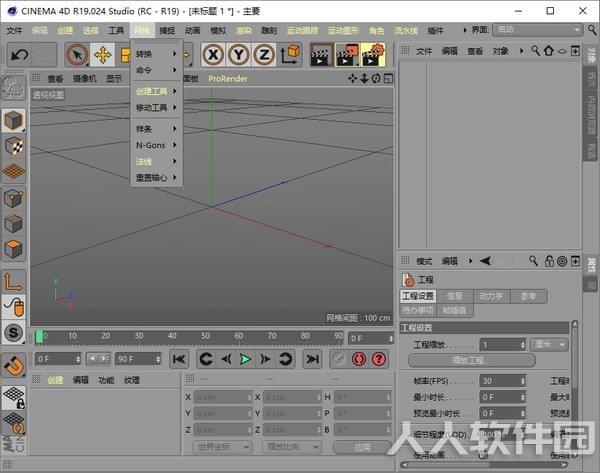Screen dimensions: 600x473
Task: Switch to Points mode icon
Action: [x=13, y=199]
